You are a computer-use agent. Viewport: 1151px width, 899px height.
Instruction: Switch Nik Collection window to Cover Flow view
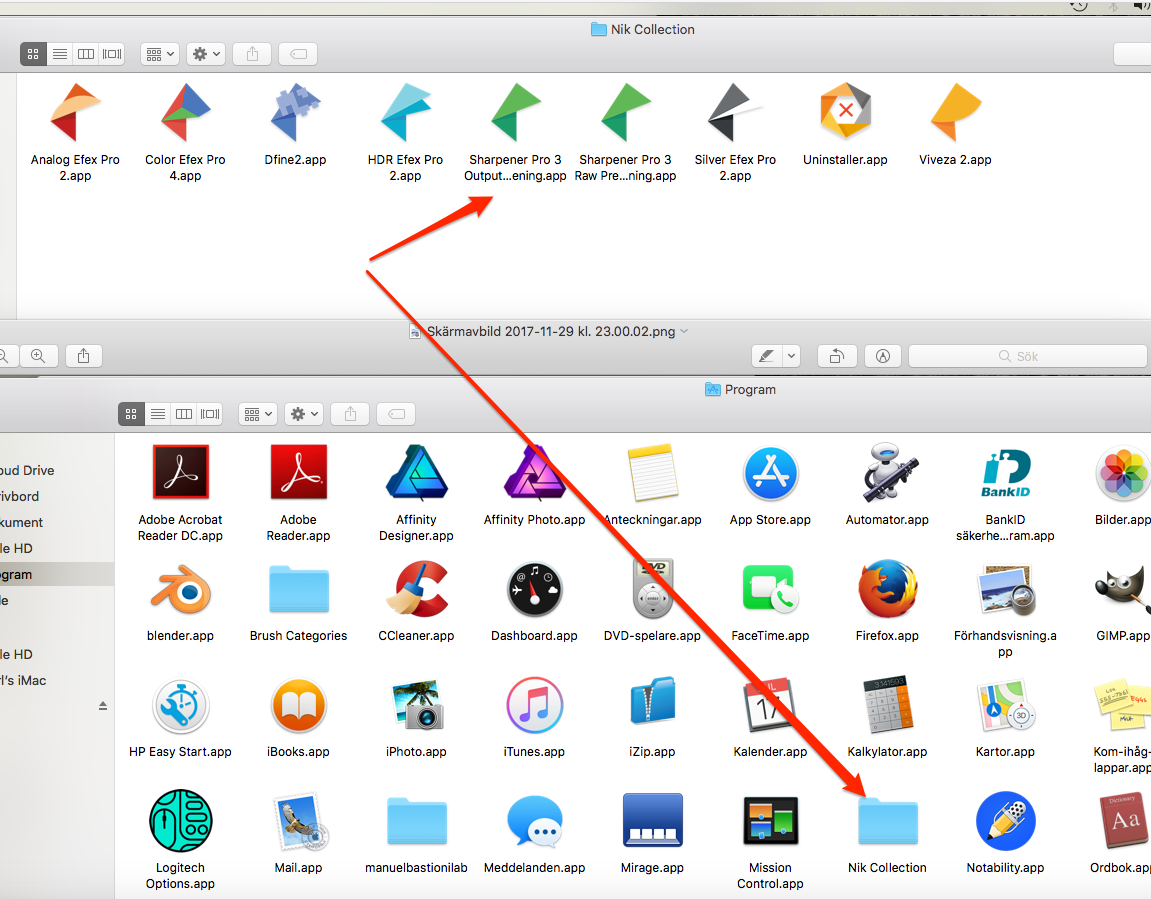tap(112, 54)
